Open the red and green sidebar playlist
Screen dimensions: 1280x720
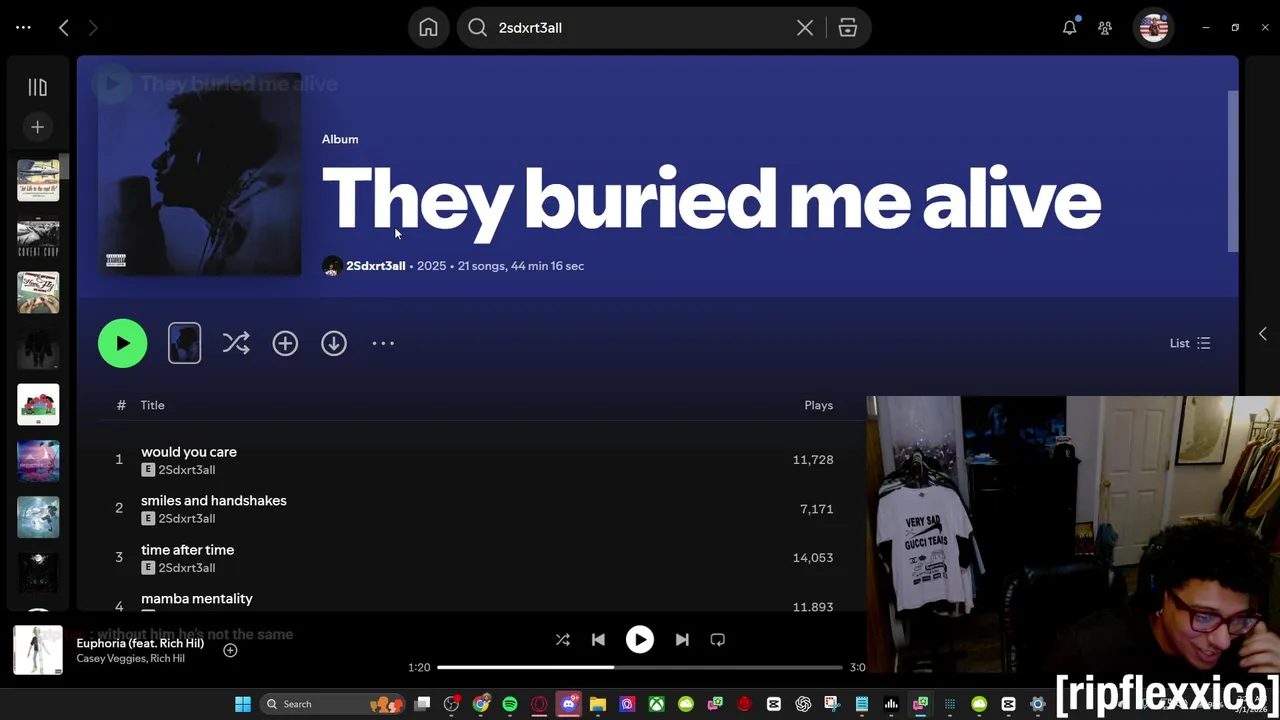tap(38, 404)
